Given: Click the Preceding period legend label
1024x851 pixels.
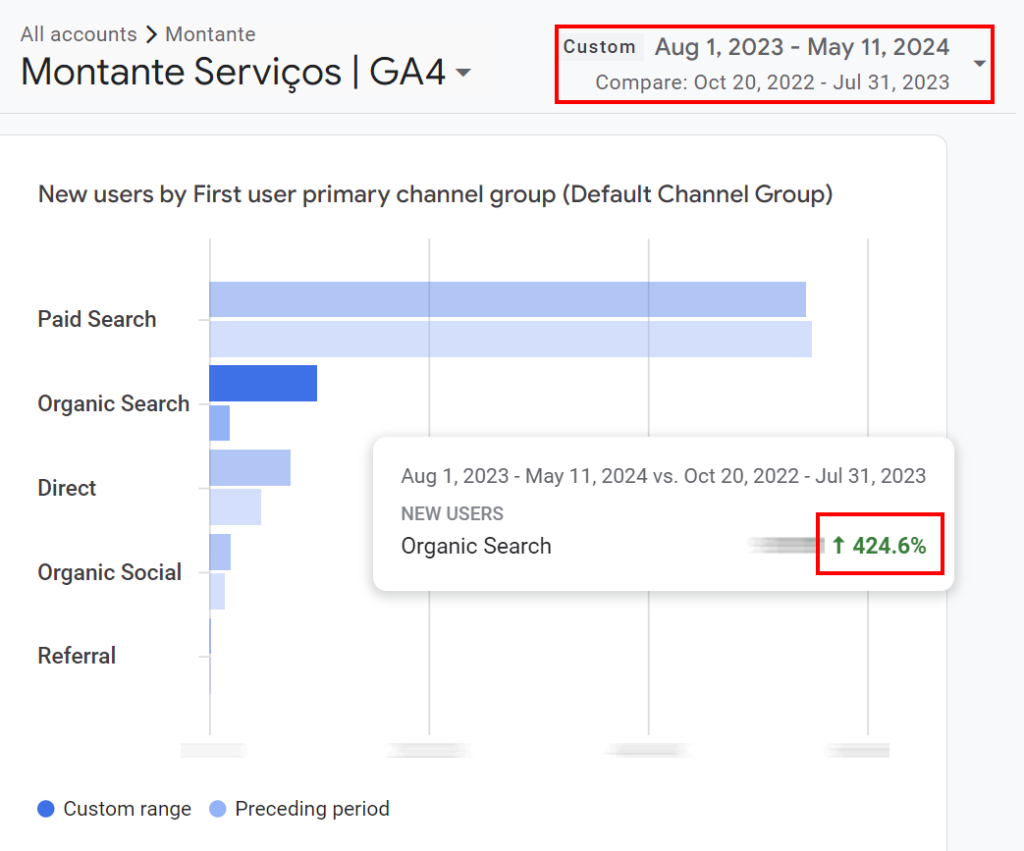Looking at the screenshot, I should (x=312, y=809).
